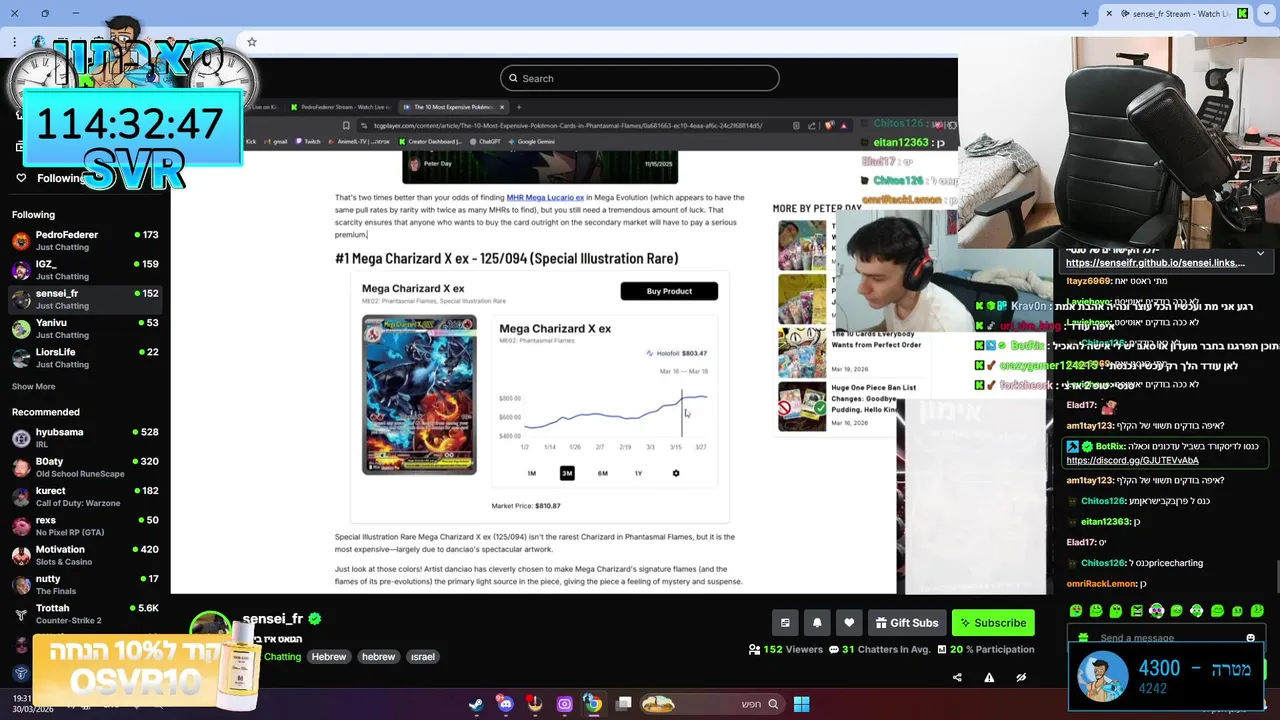The width and height of the screenshot is (1280, 720).
Task: Open the gmail bookmark
Action: pyautogui.click(x=275, y=142)
